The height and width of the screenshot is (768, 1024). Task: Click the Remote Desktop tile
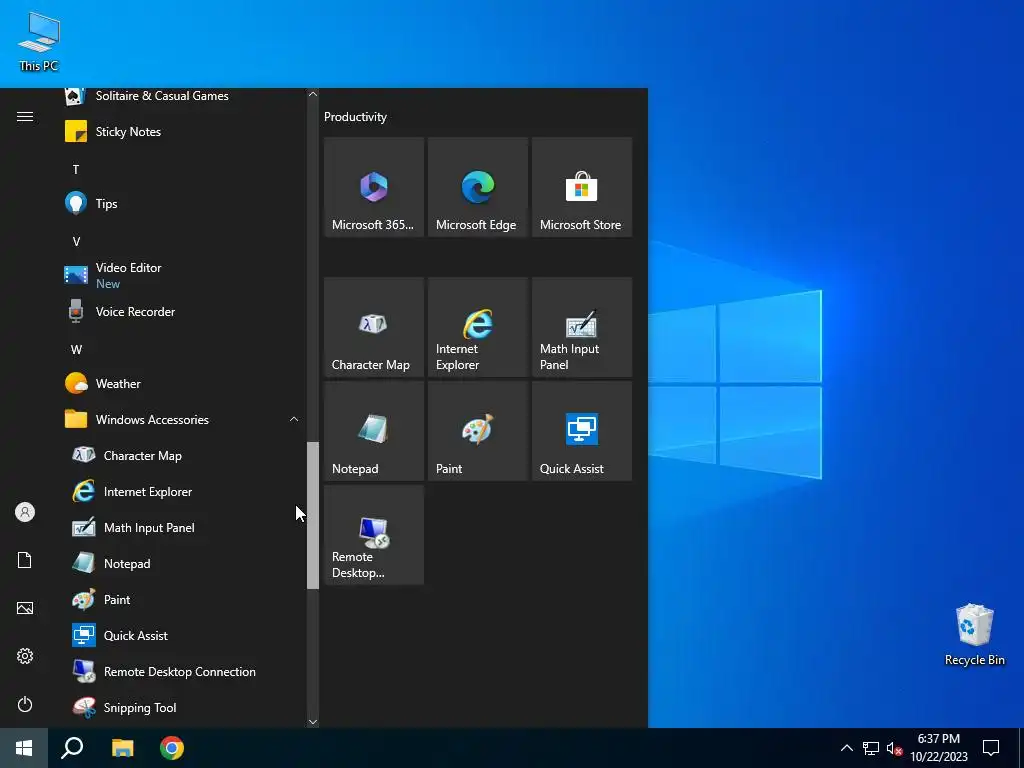tap(374, 535)
